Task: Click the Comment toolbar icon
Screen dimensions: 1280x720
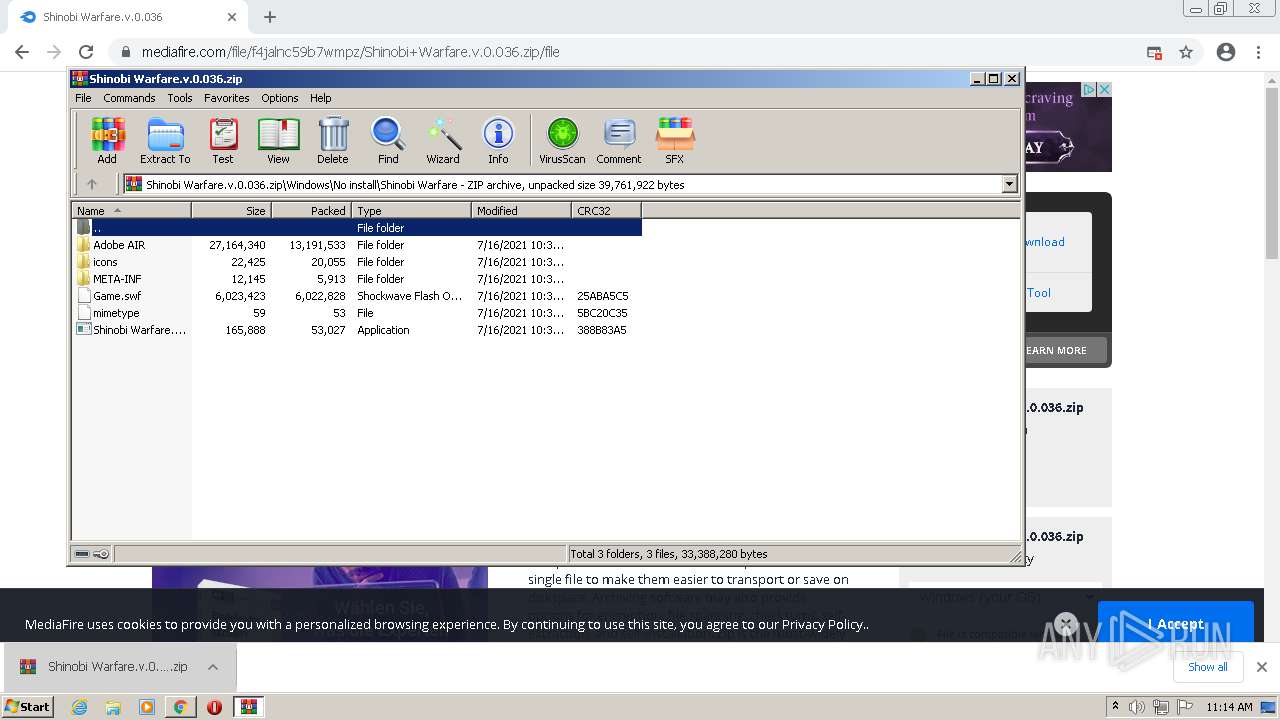Action: [x=619, y=140]
